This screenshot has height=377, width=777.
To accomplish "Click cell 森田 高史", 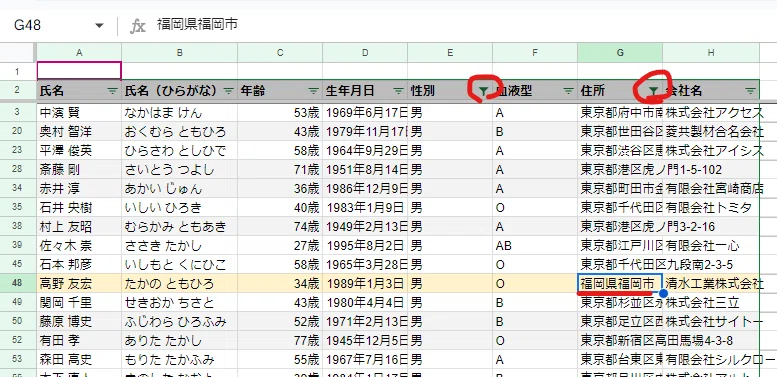I will pos(79,360).
